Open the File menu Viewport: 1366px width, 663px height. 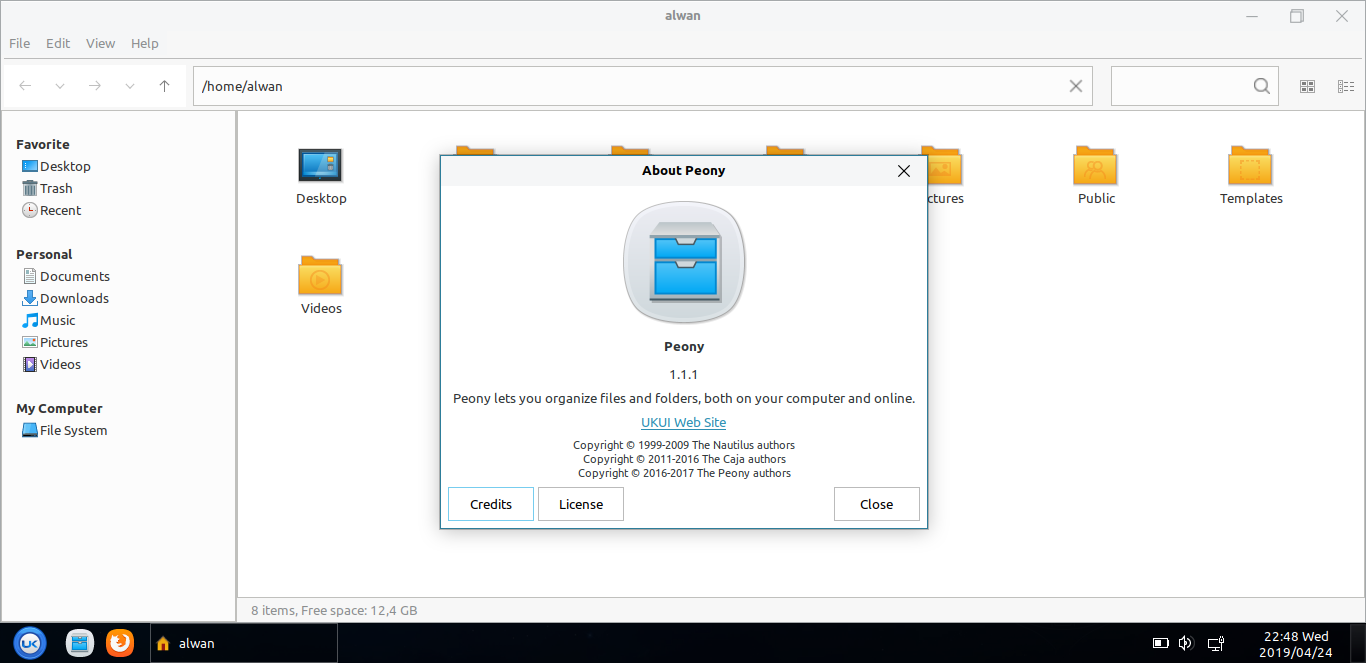click(19, 43)
